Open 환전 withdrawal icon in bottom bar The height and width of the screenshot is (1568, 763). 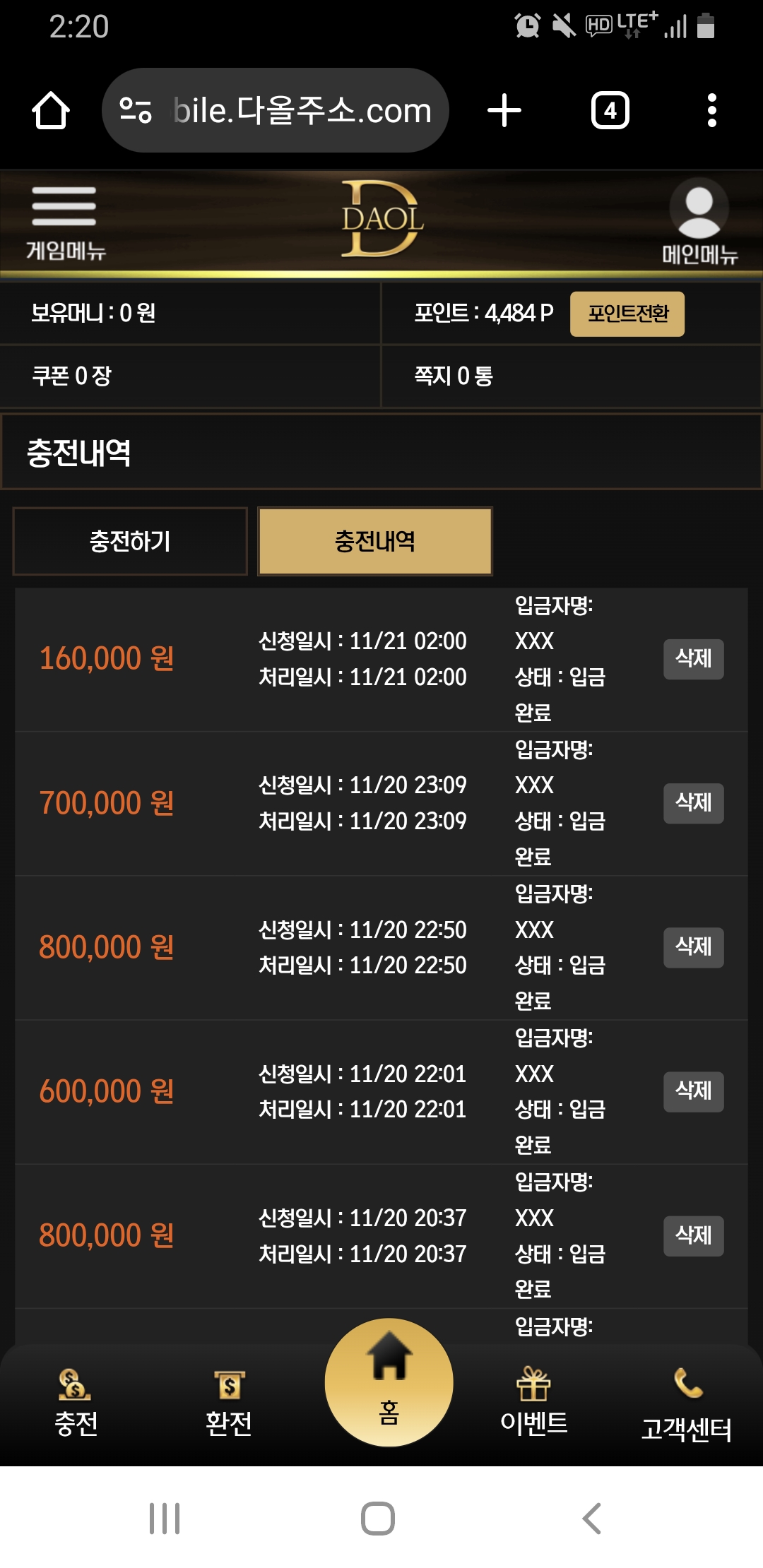pos(229,1401)
